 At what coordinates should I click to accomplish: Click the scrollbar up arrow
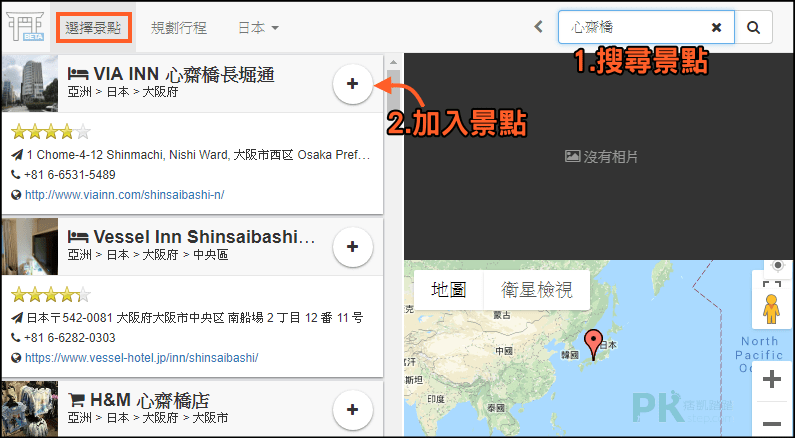(393, 62)
